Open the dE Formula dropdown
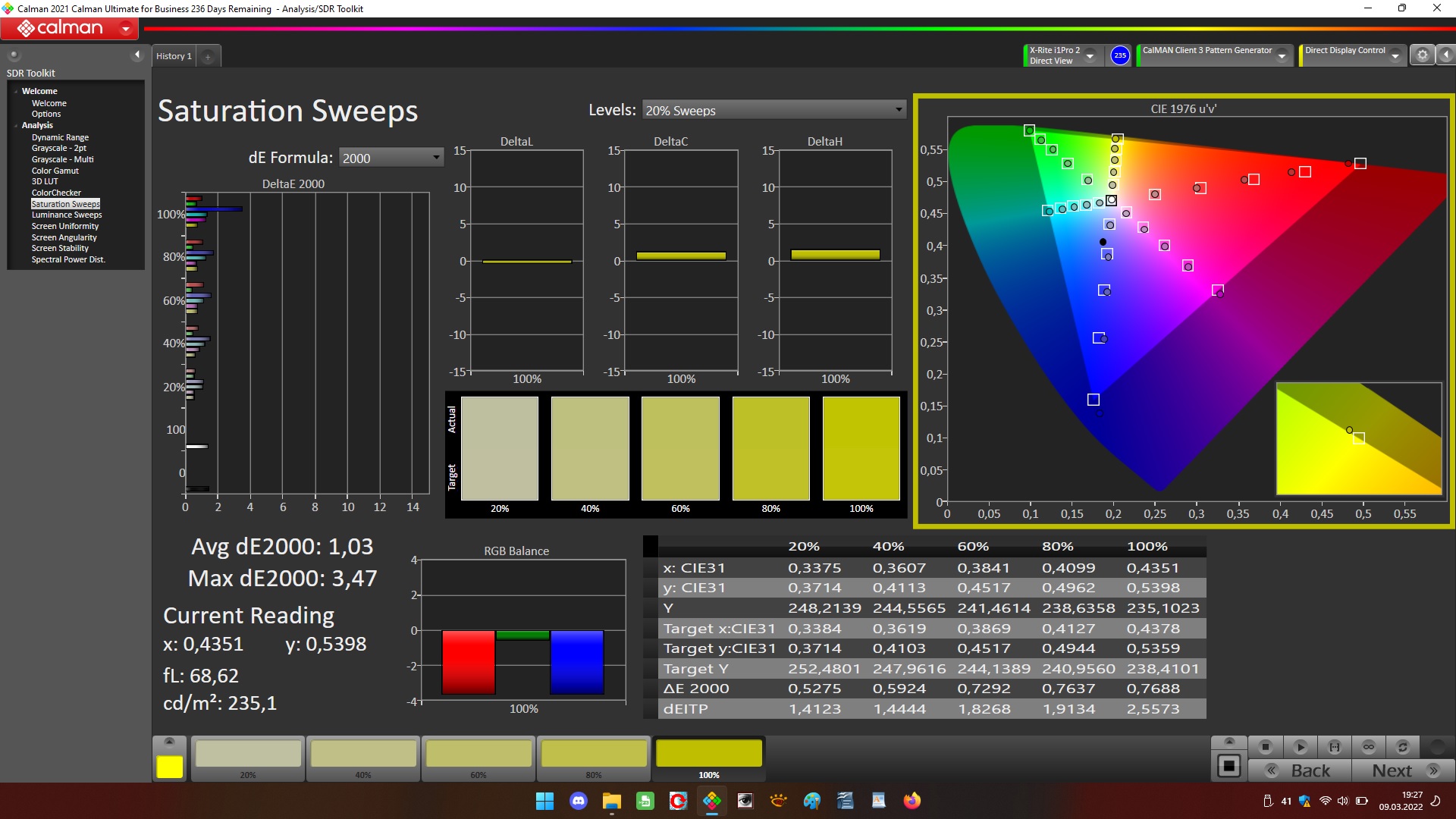This screenshot has width=1456, height=819. (x=391, y=158)
